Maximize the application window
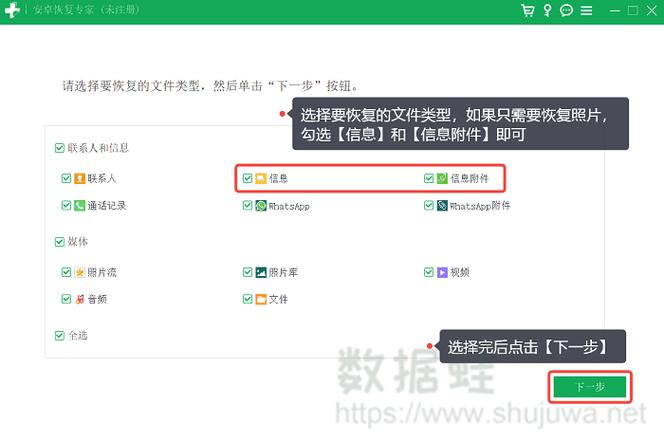664x442 pixels. pos(633,11)
